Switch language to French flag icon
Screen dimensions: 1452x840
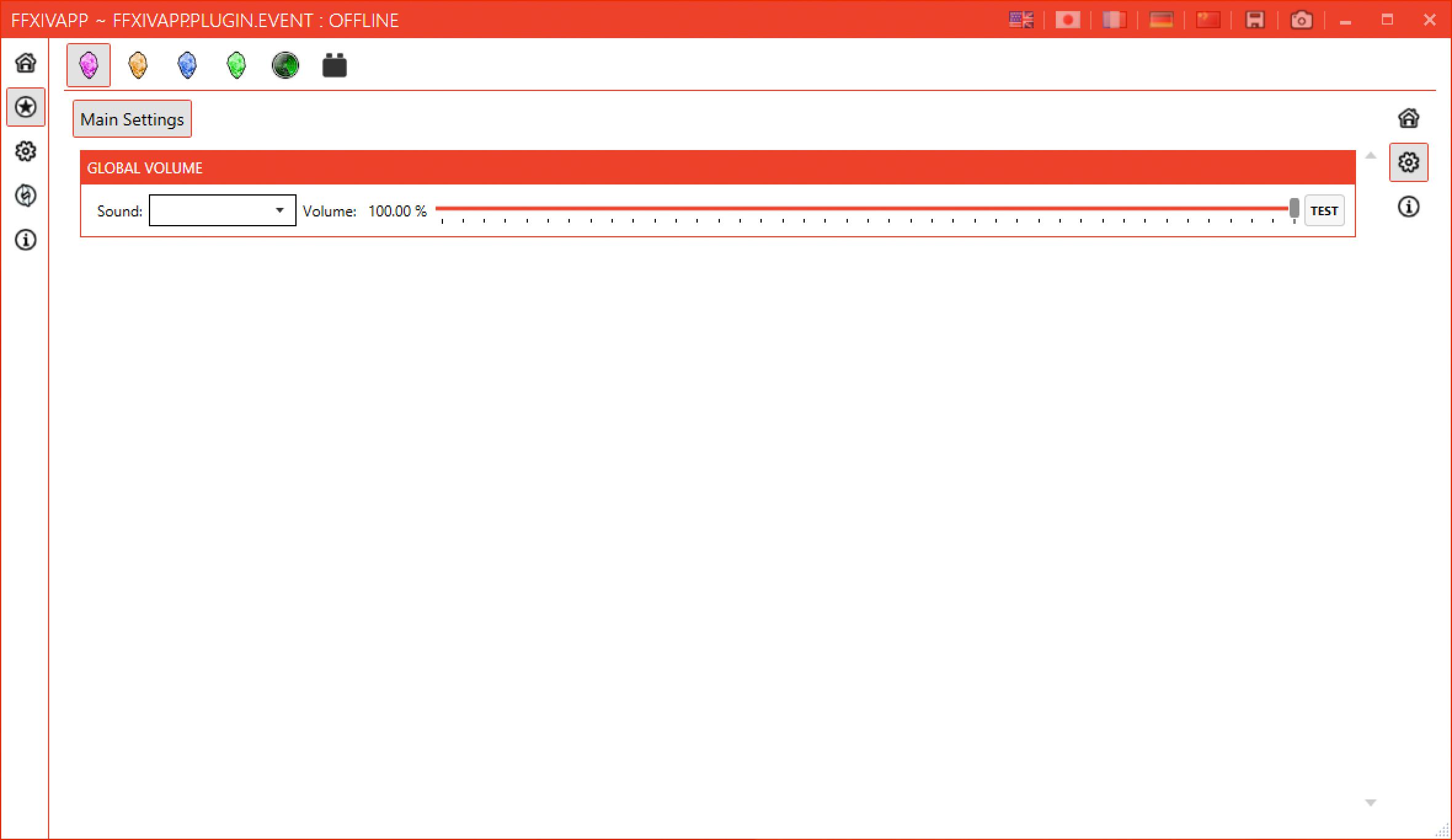(x=1114, y=20)
